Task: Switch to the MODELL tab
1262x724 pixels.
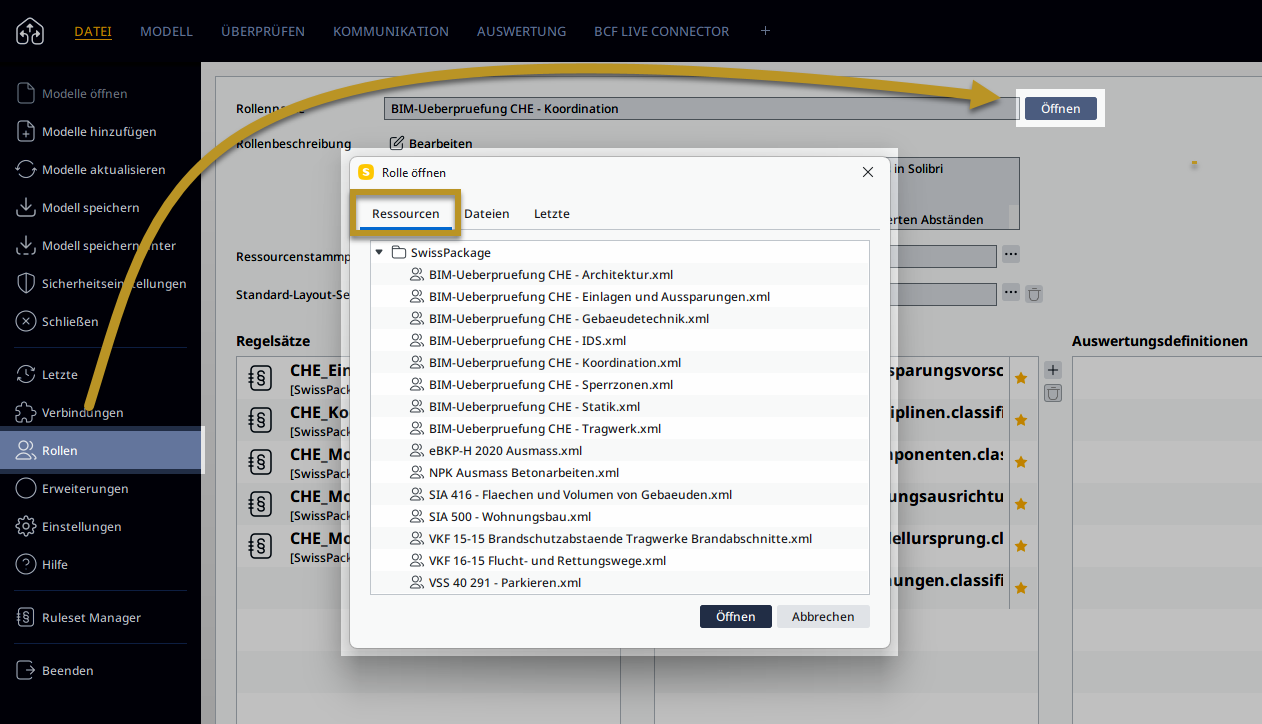Action: point(166,31)
